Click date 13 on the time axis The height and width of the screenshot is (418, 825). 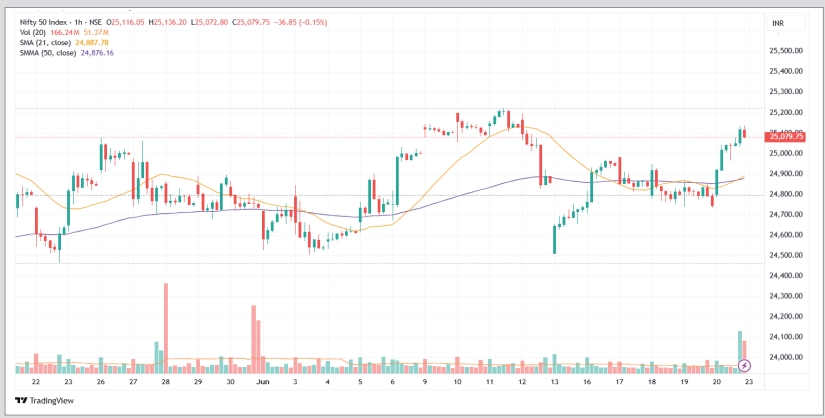click(554, 383)
